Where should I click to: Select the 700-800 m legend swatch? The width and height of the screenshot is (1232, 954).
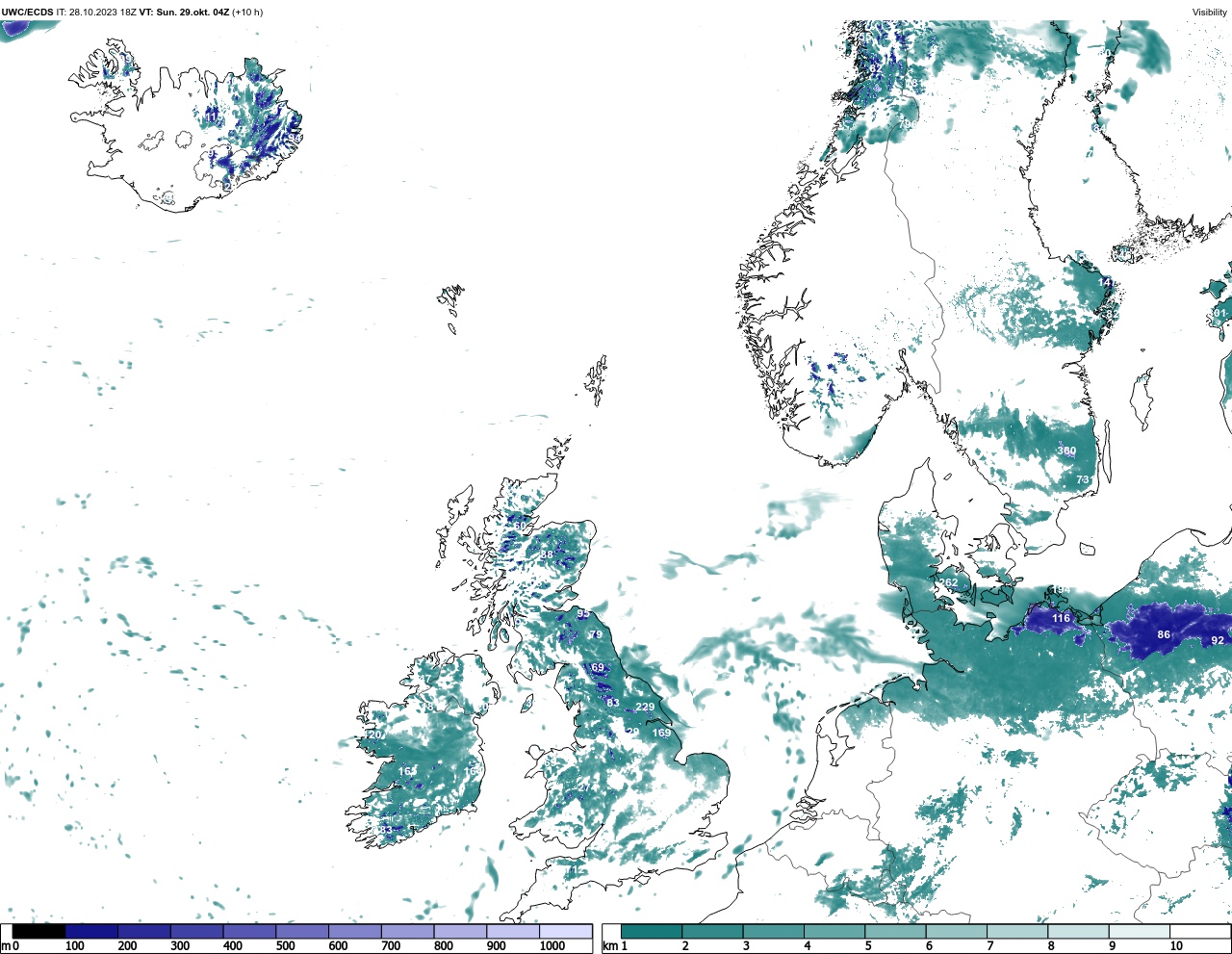coord(407,931)
